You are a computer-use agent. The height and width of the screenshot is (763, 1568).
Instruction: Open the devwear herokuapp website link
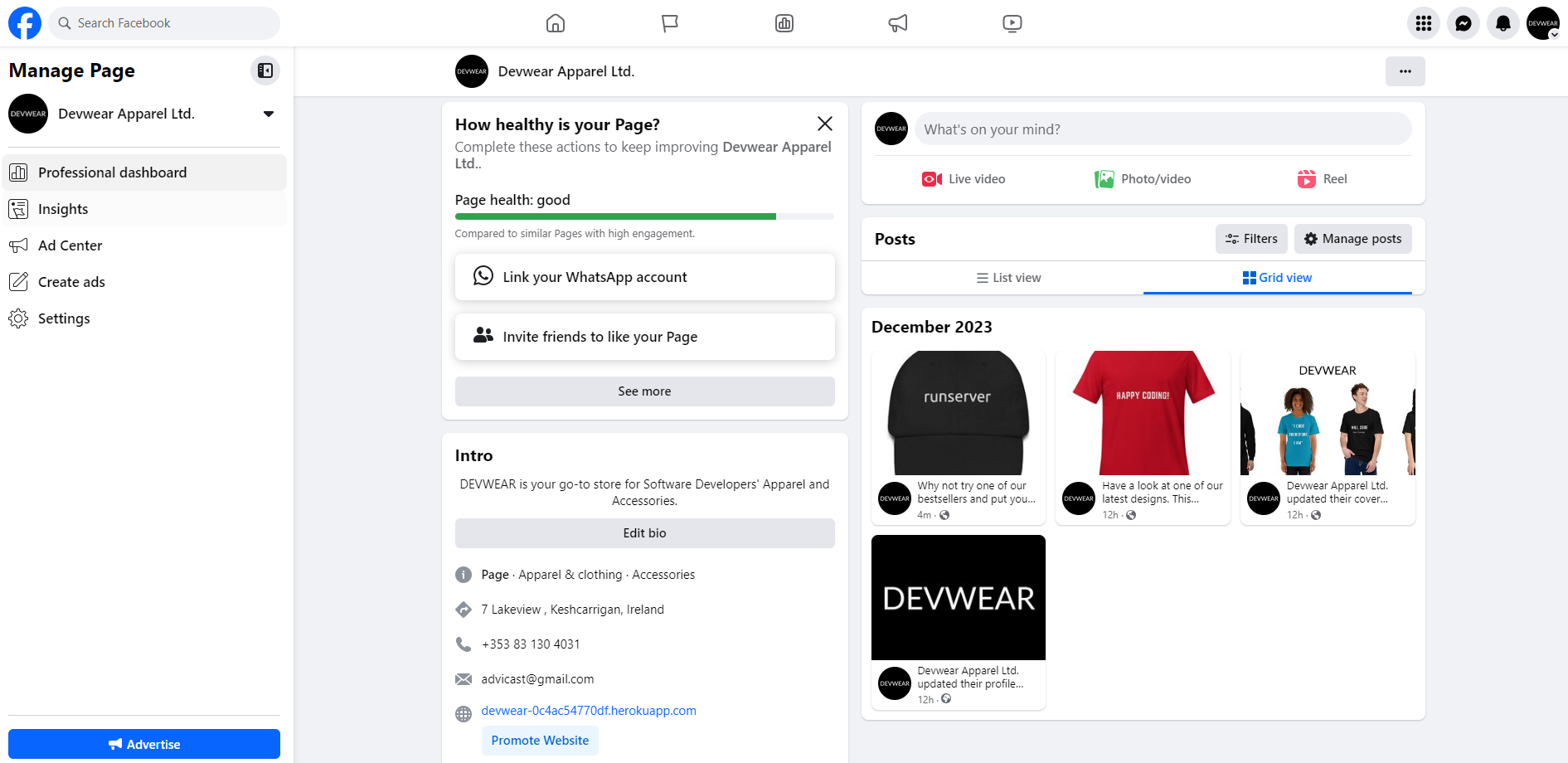click(x=589, y=711)
